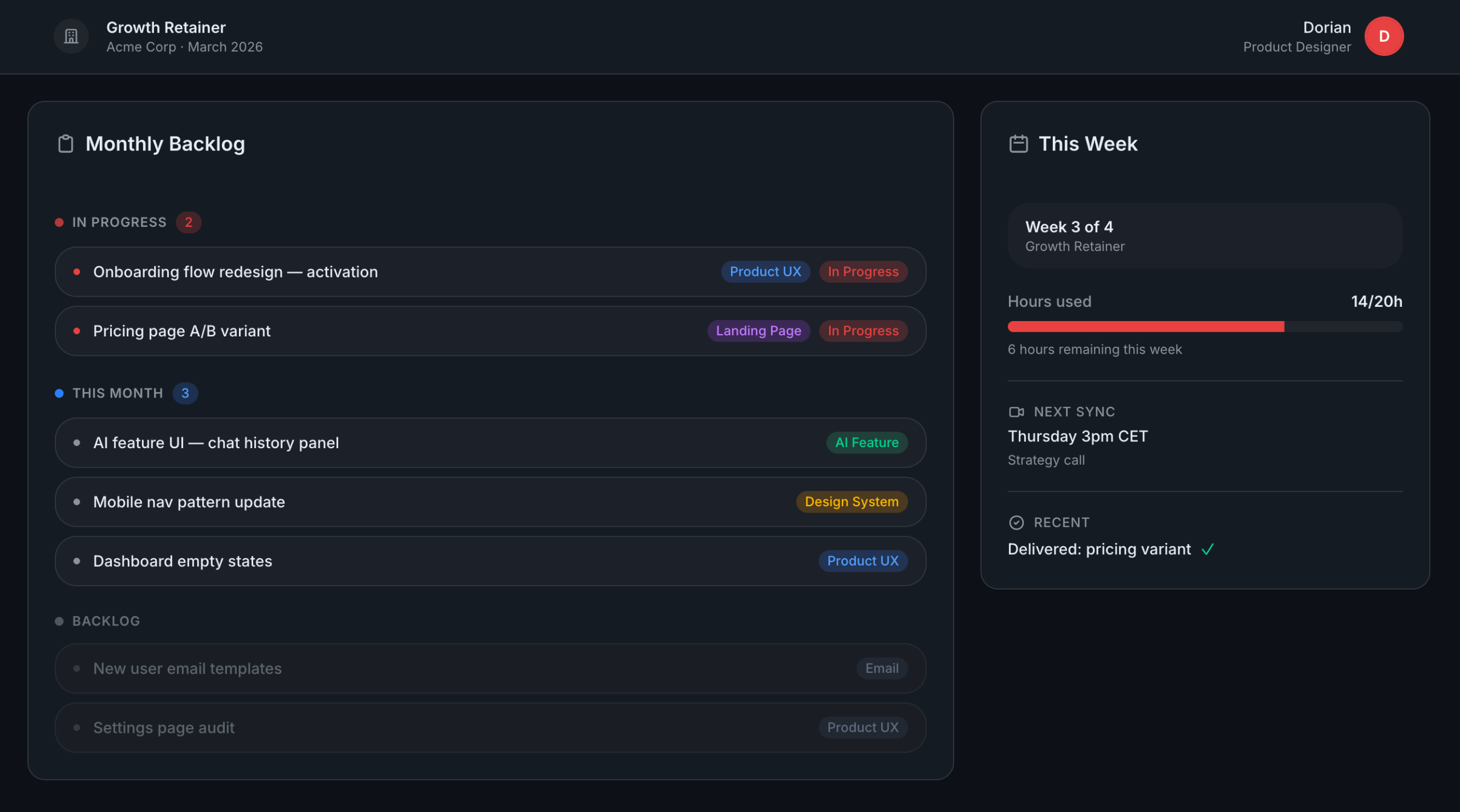Click the In Progress count badge 2
The height and width of the screenshot is (812, 1460).
click(188, 222)
